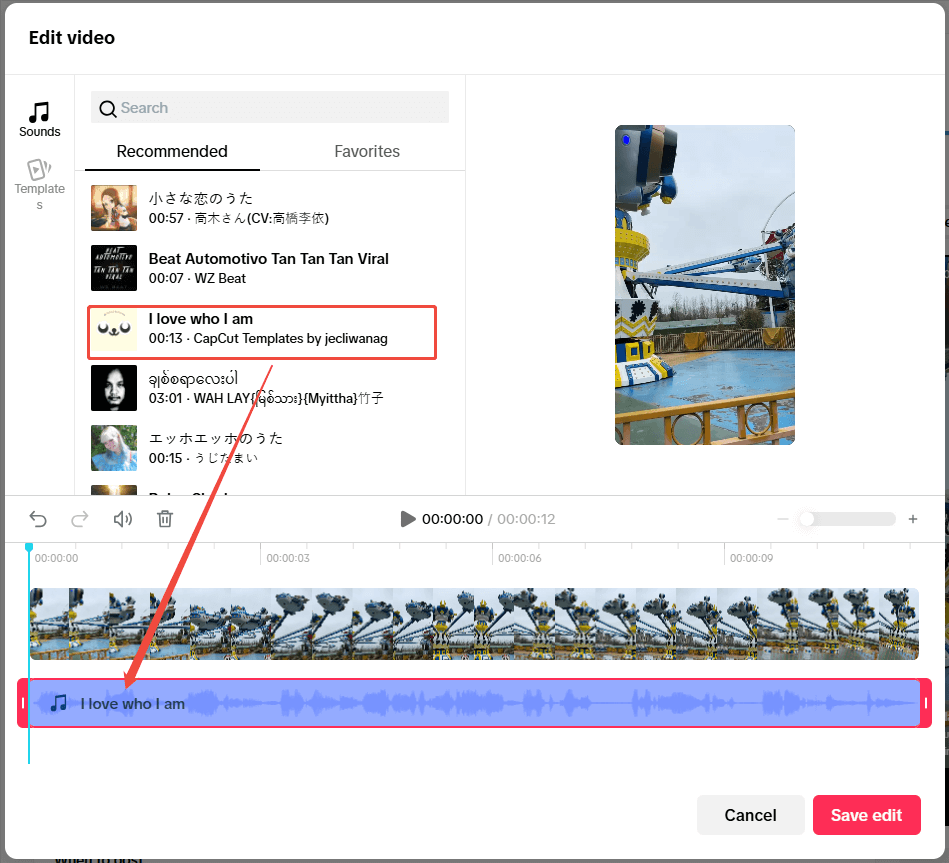Redo the last edit
The image size is (949, 863).
pyautogui.click(x=79, y=519)
